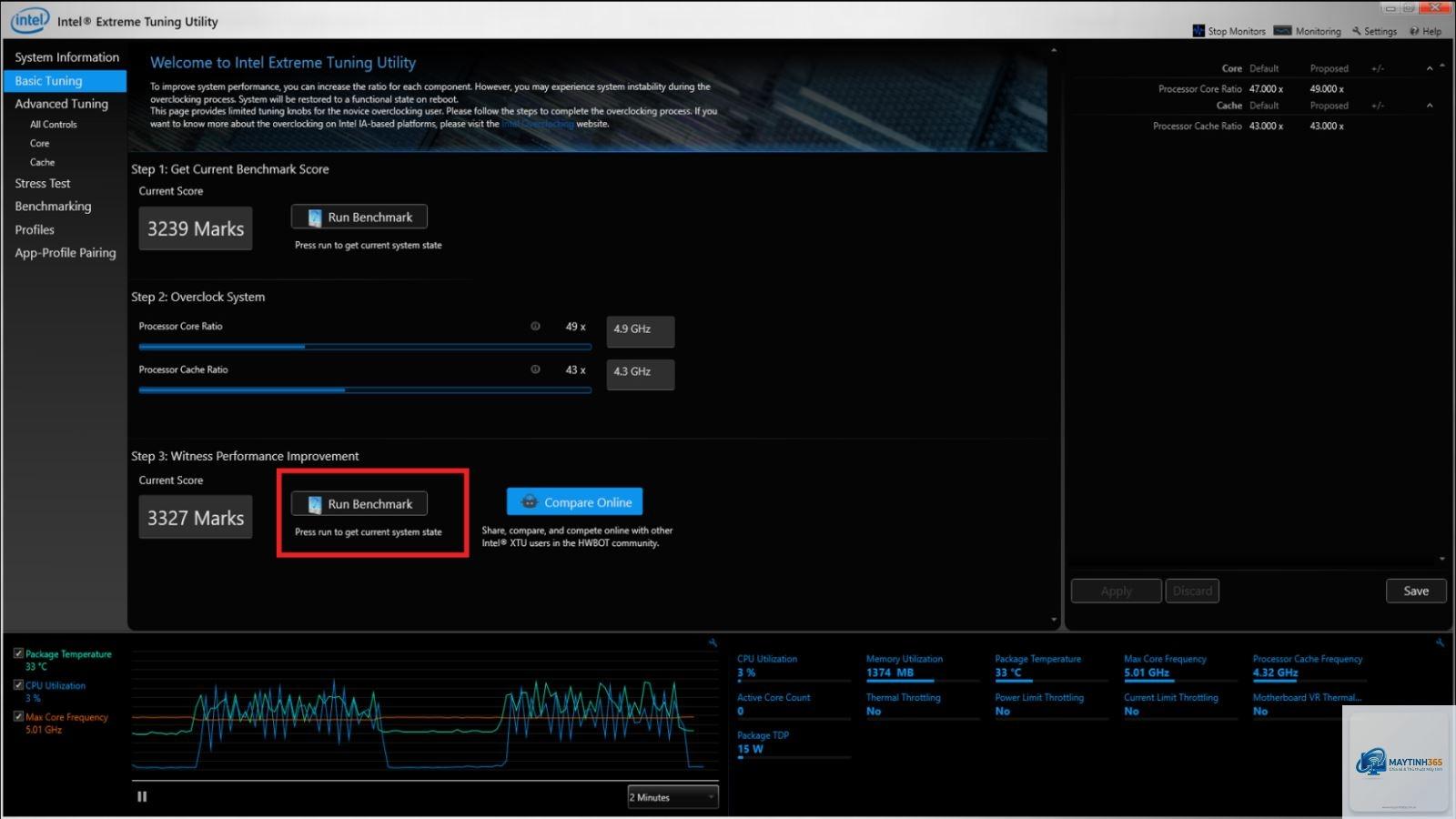Open the Monitoring view from the top bar
The height and width of the screenshot is (819, 1456).
coord(1308,31)
